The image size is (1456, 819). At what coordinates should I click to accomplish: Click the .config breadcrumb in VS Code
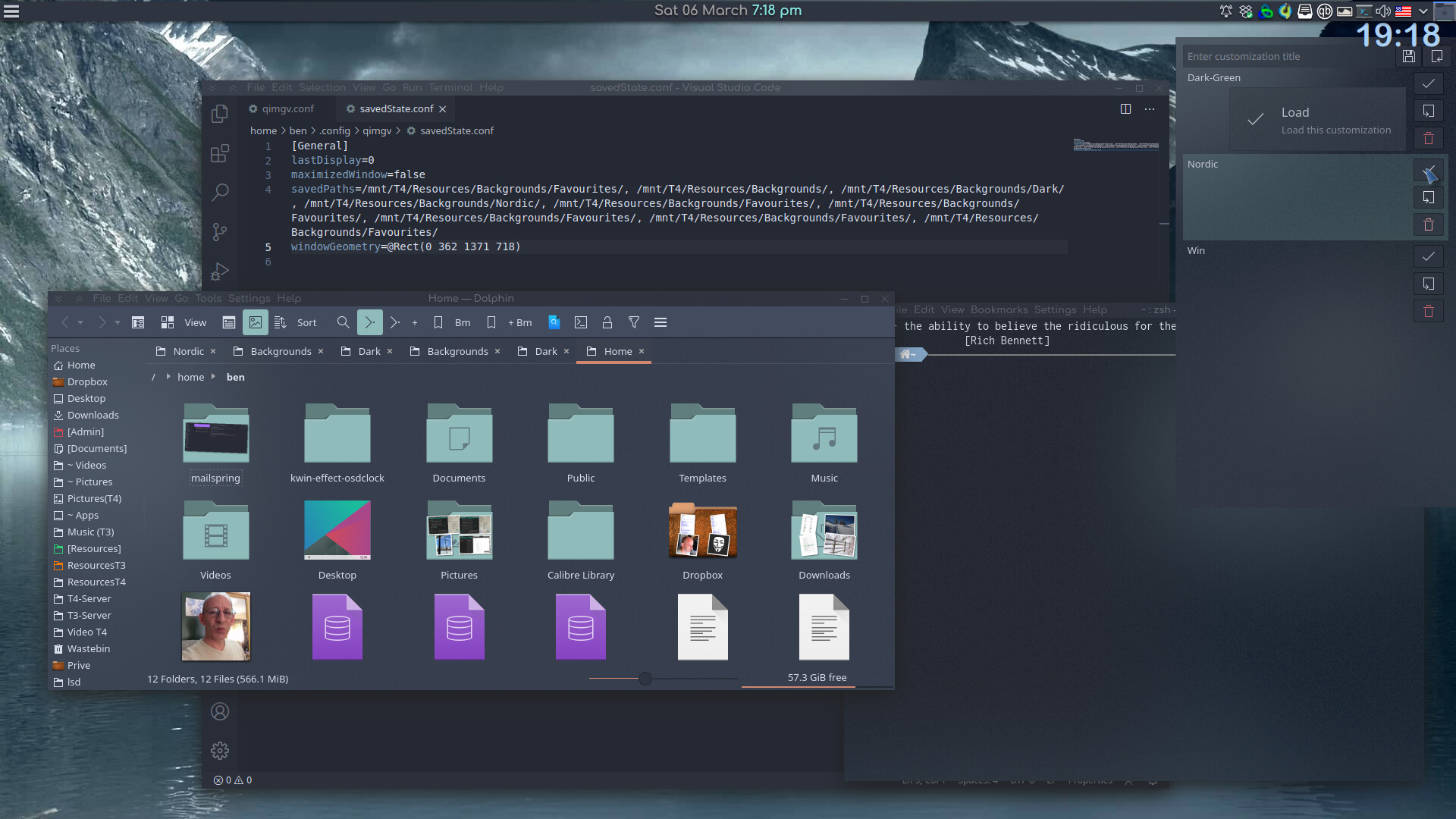334,130
